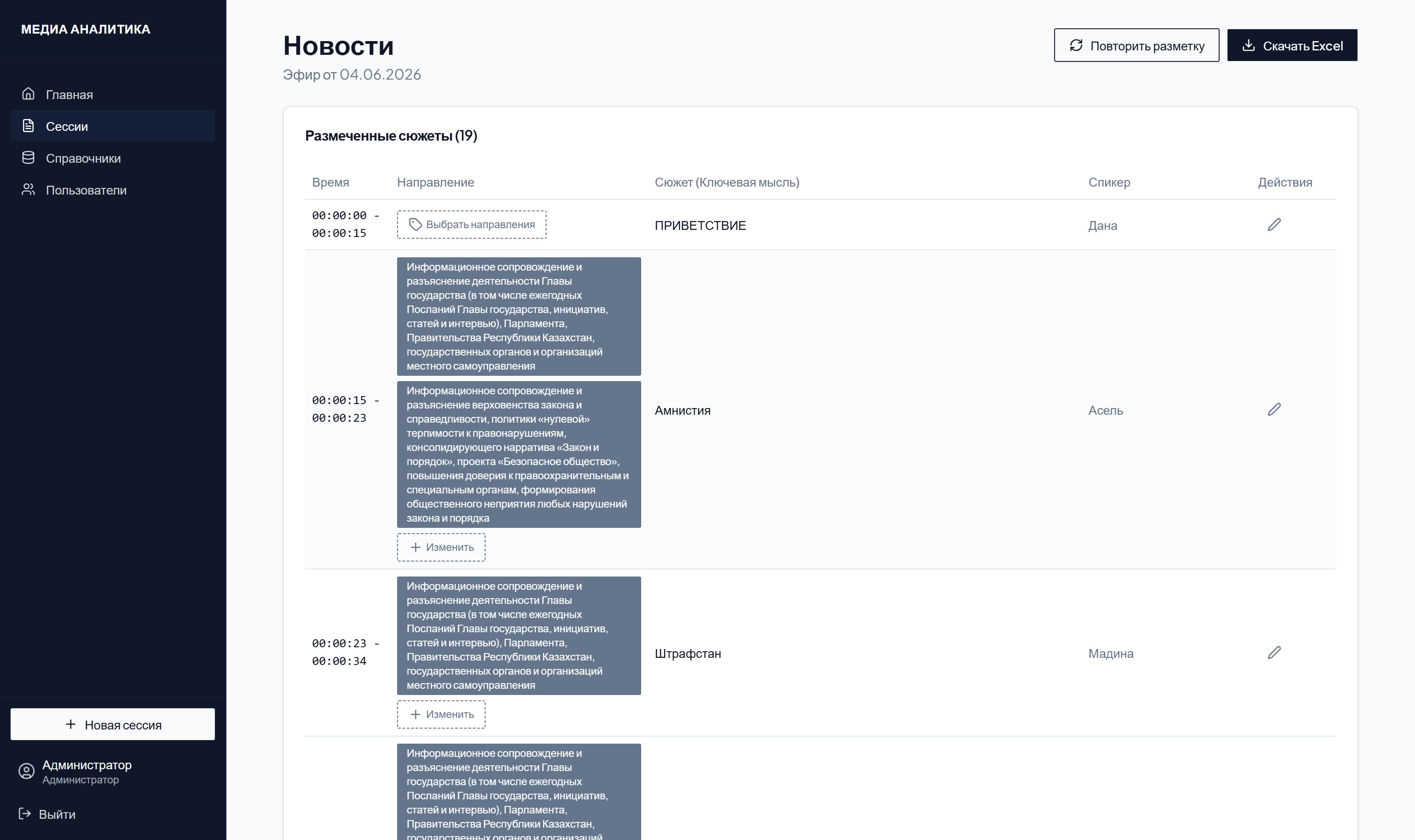Click the Амнистия story text
Image resolution: width=1415 pixels, height=840 pixels.
point(683,410)
